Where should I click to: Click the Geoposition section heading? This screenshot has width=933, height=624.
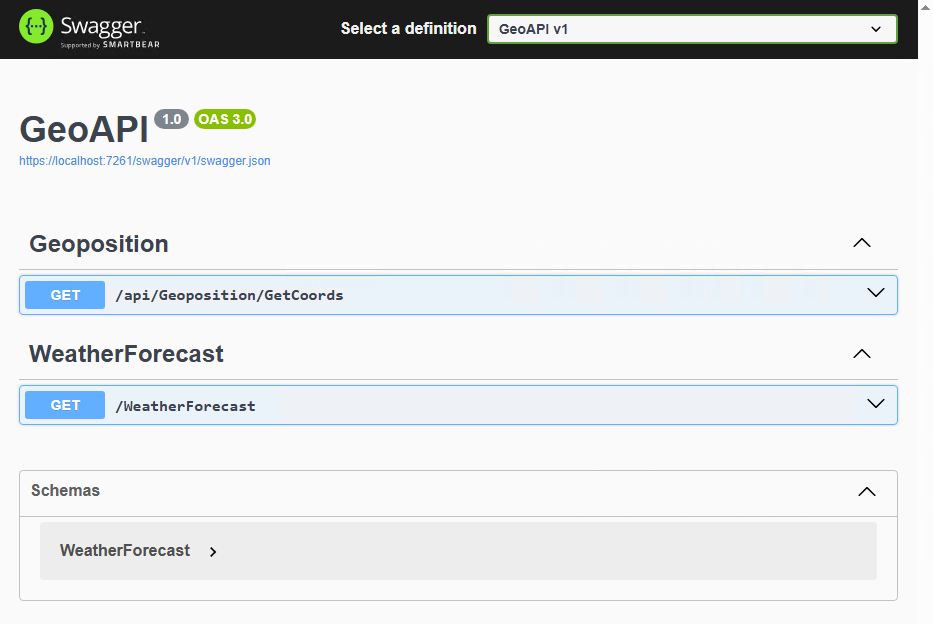pyautogui.click(x=99, y=244)
